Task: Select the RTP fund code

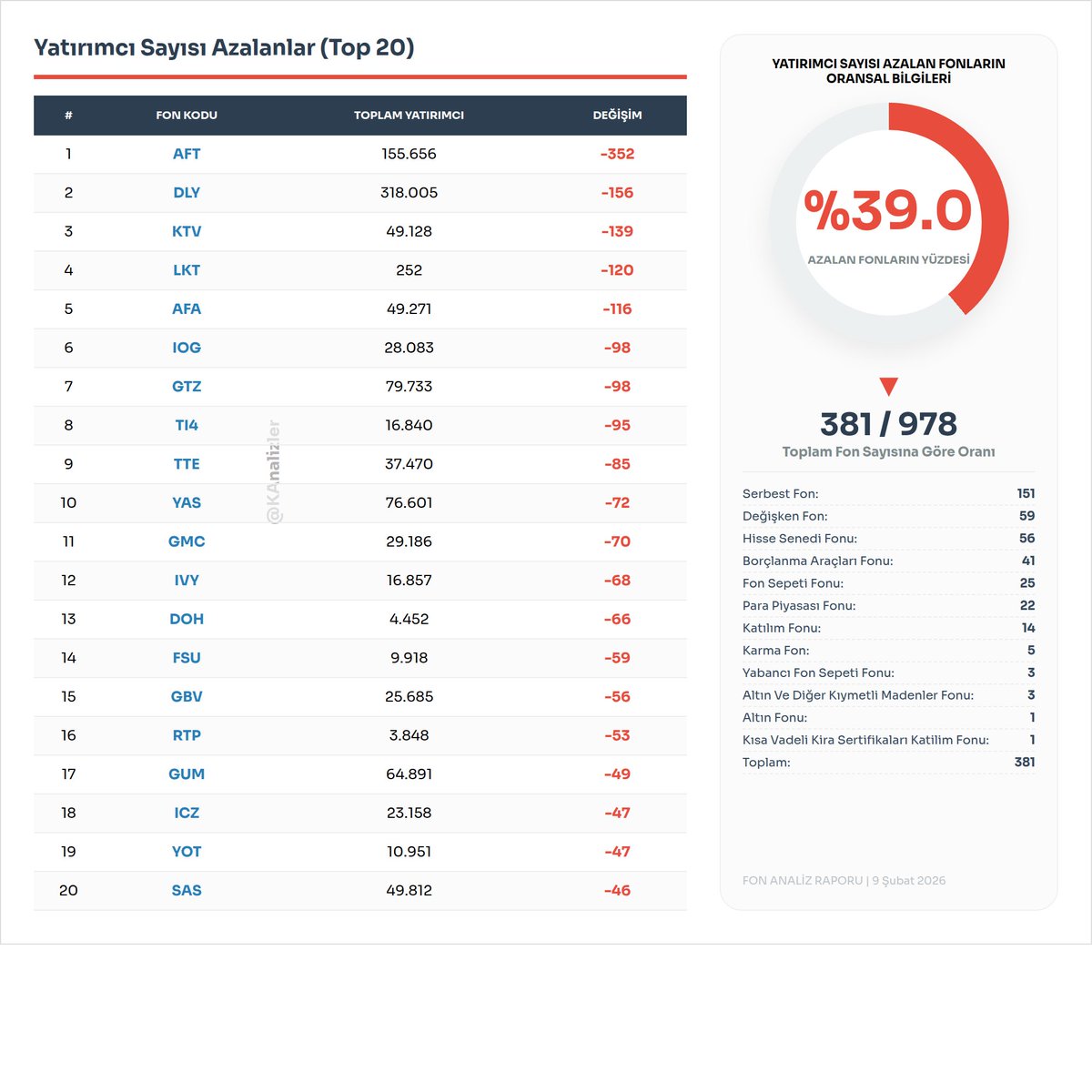Action: coord(187,735)
